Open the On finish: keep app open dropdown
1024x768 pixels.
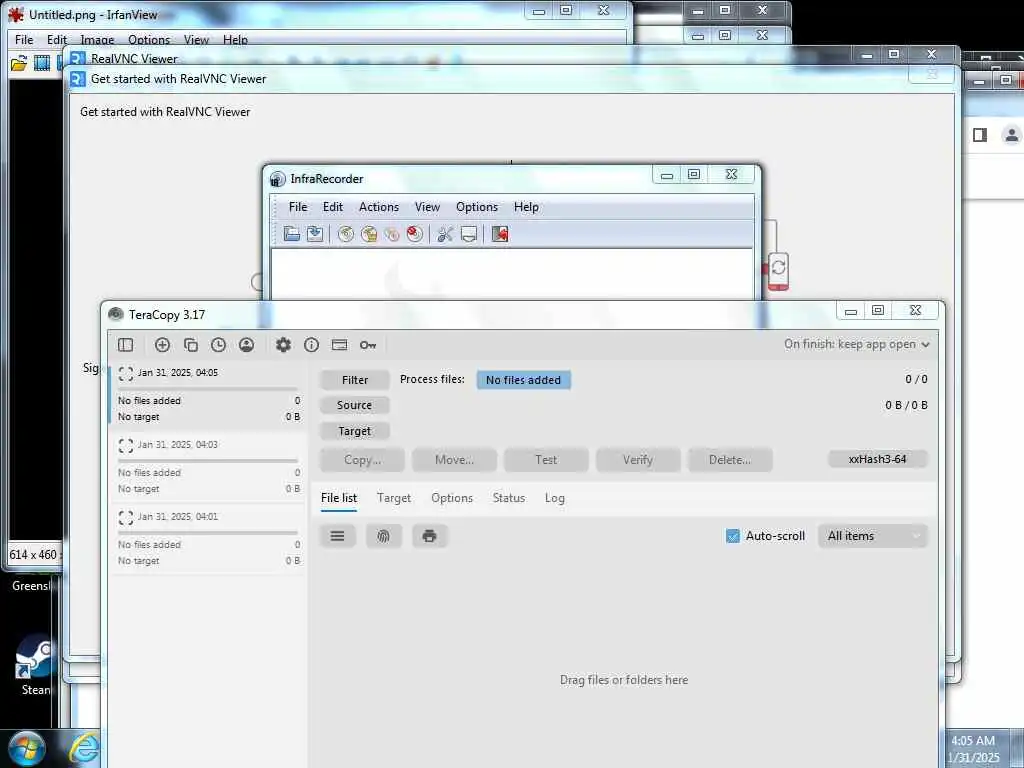[857, 344]
